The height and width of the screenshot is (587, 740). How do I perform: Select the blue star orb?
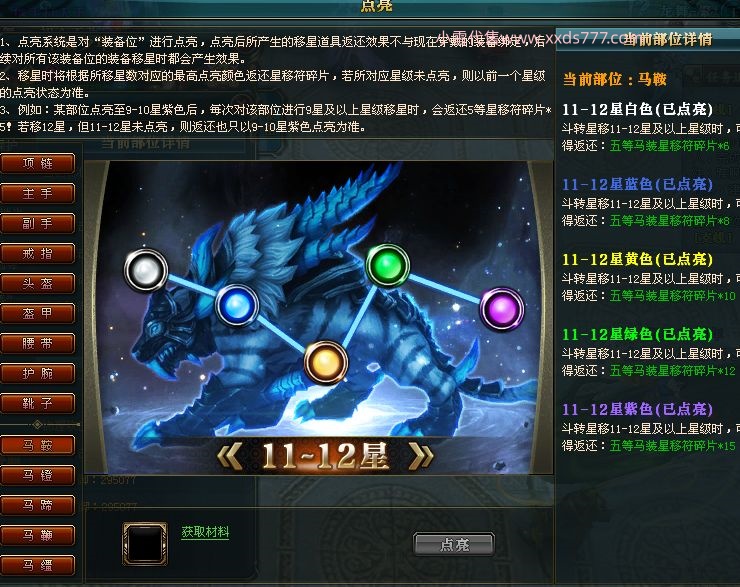pos(237,305)
